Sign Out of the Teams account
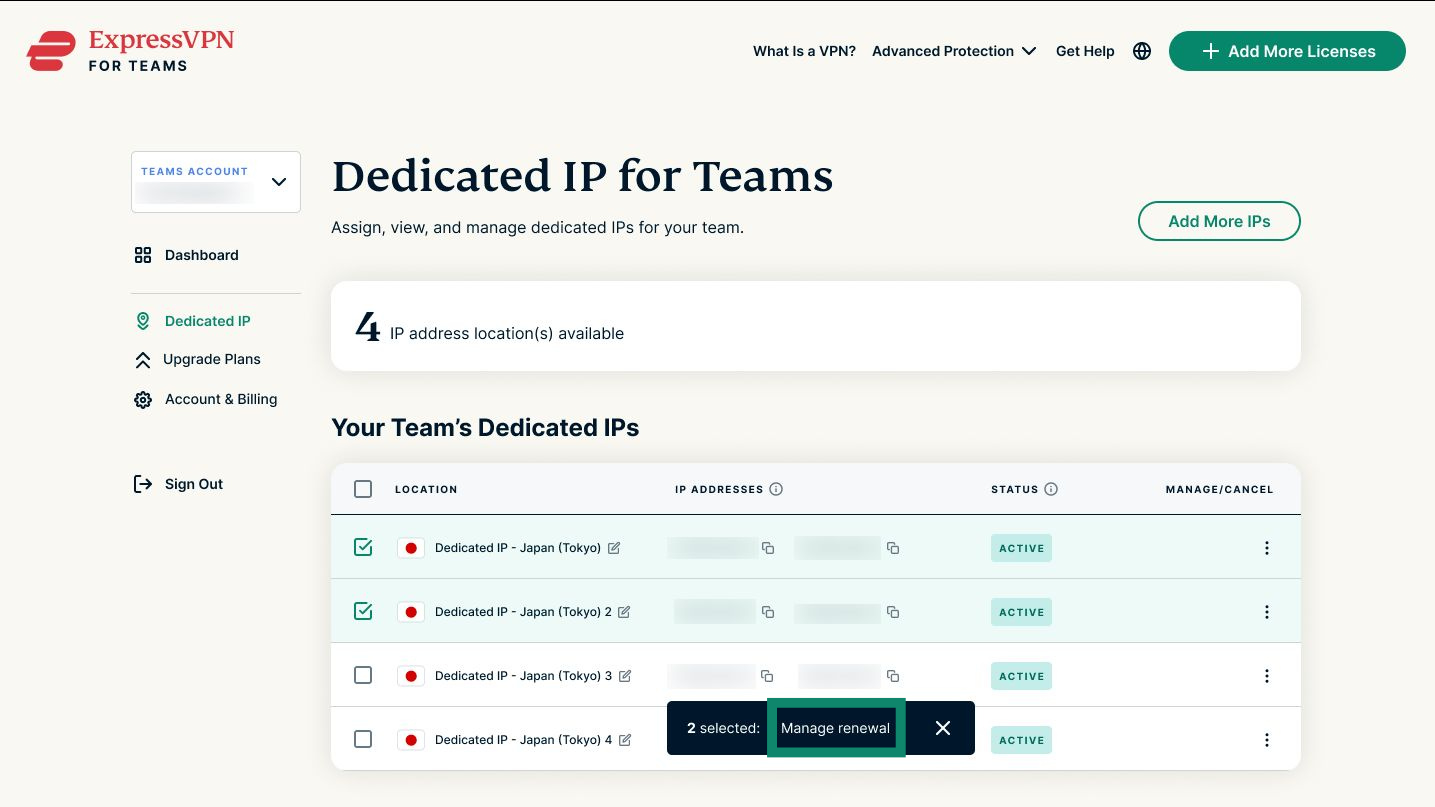Screen dimensions: 1435x807 (178, 484)
